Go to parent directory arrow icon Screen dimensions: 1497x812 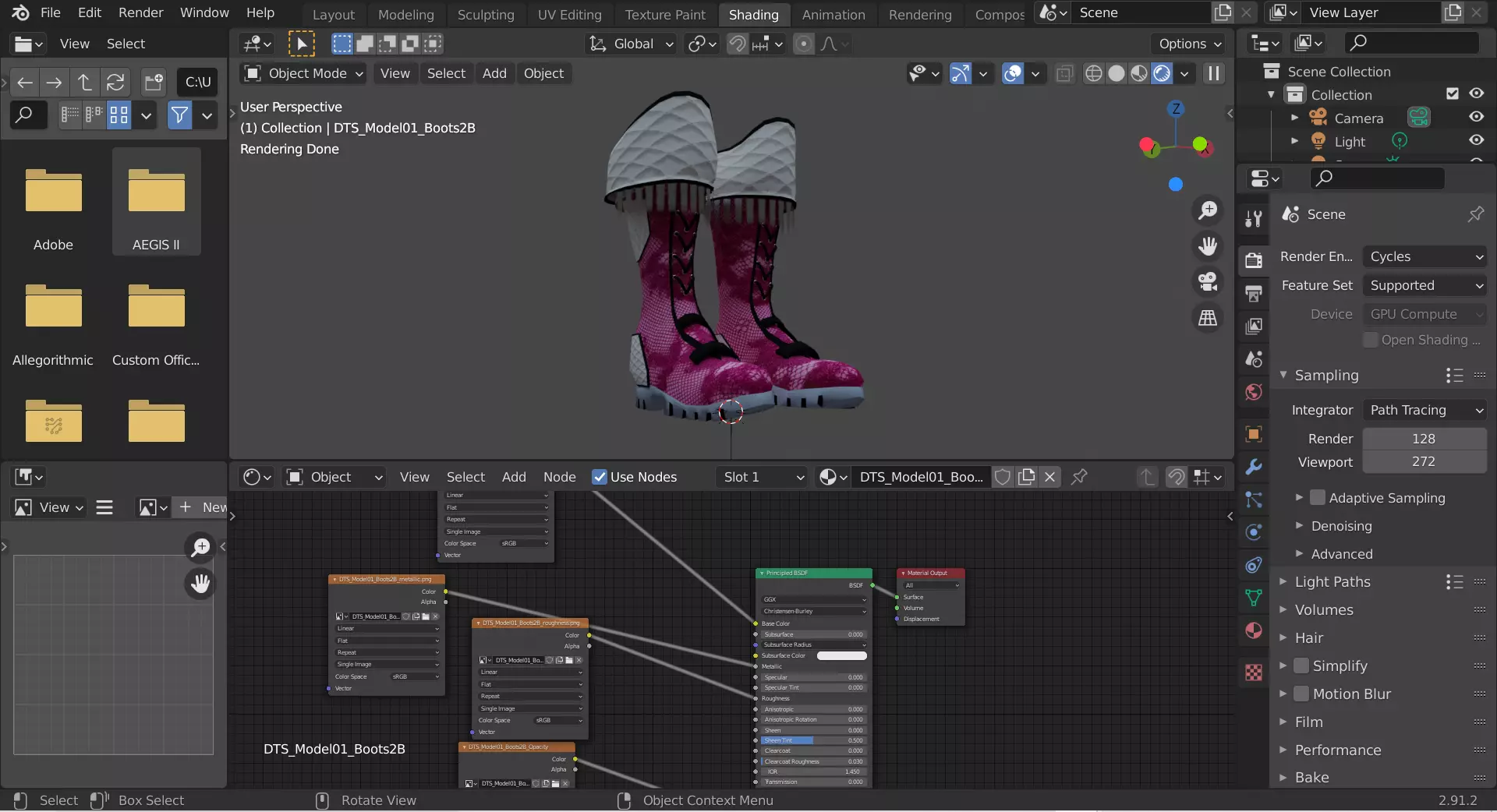(x=84, y=82)
